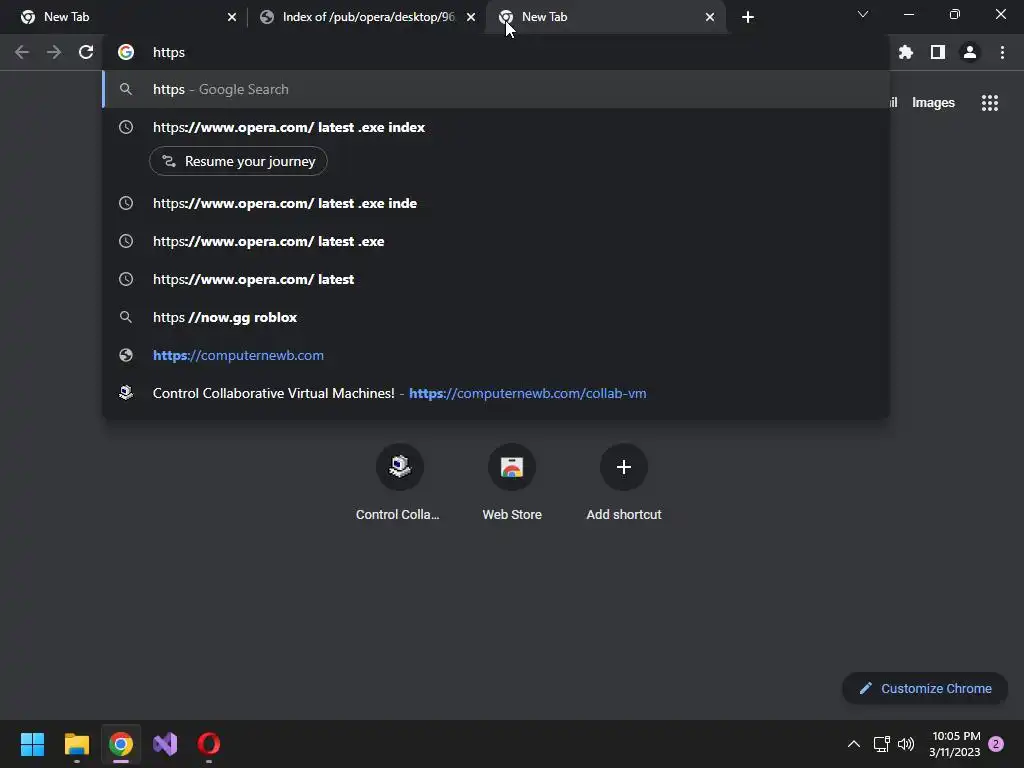The height and width of the screenshot is (768, 1024).
Task: Open notification badge showing 2
Action: coord(996,744)
